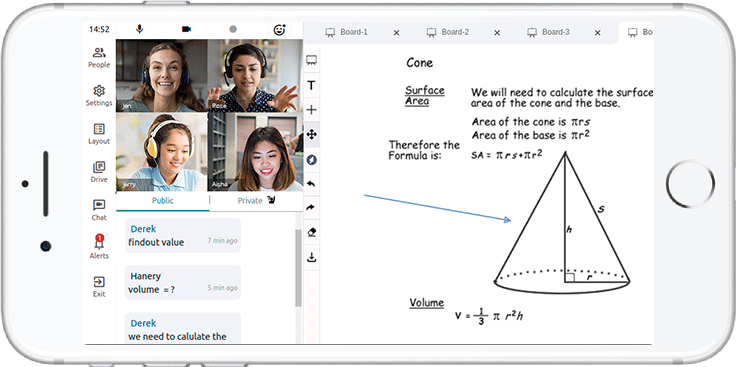This screenshot has height=367, width=736.
Task: Open the Layout options
Action: tap(99, 134)
